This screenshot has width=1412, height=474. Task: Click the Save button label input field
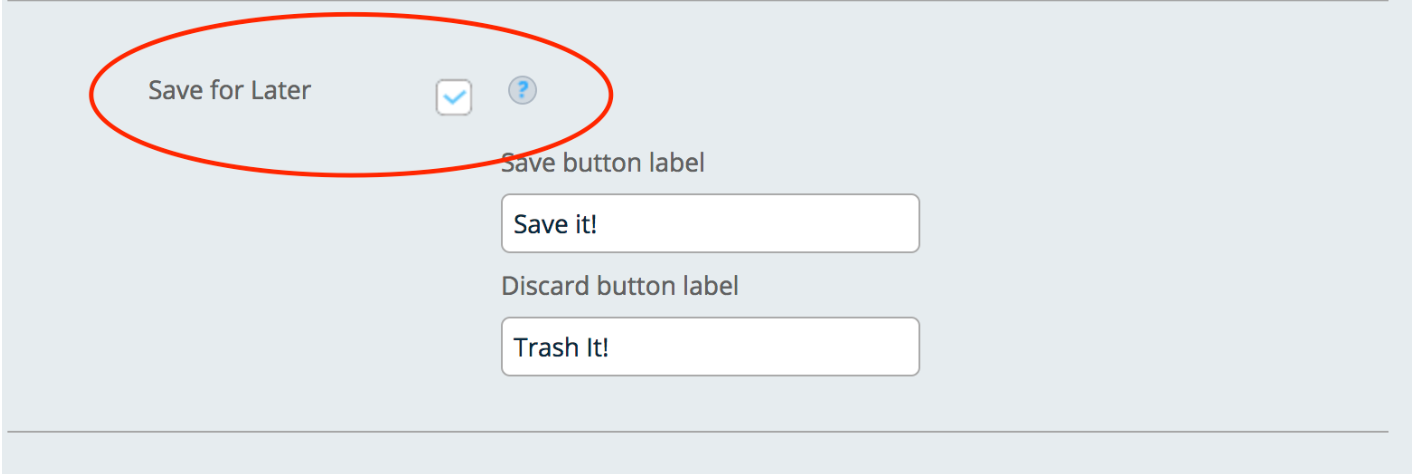(709, 223)
